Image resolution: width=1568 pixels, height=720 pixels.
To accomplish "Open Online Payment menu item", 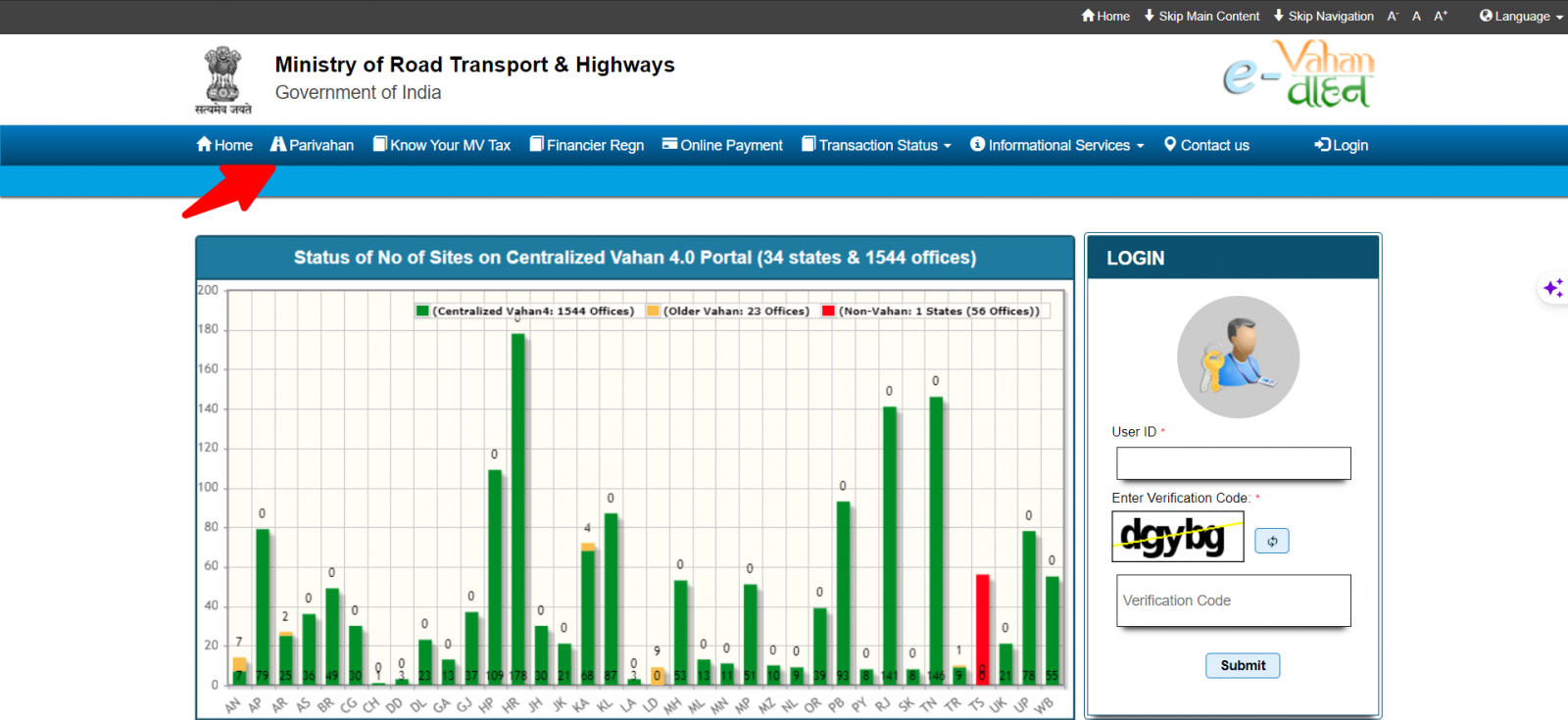I will pos(722,145).
